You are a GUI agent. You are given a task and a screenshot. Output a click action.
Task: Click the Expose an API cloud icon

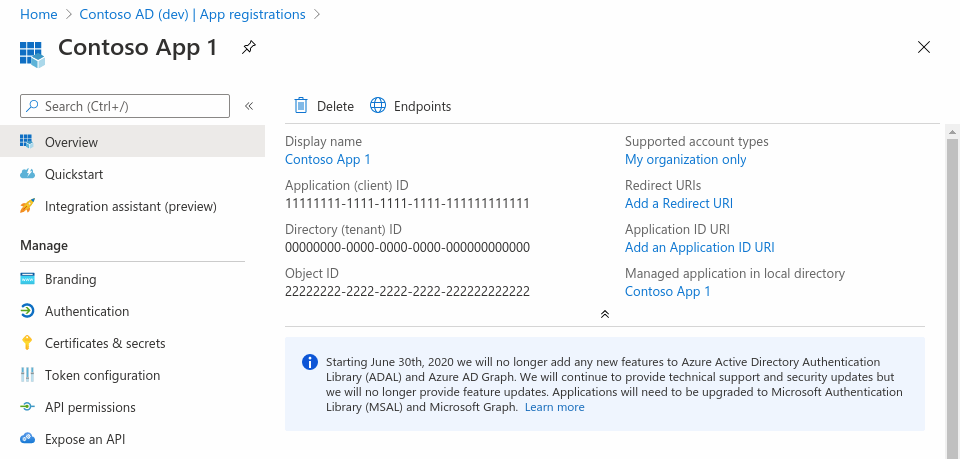(27, 439)
